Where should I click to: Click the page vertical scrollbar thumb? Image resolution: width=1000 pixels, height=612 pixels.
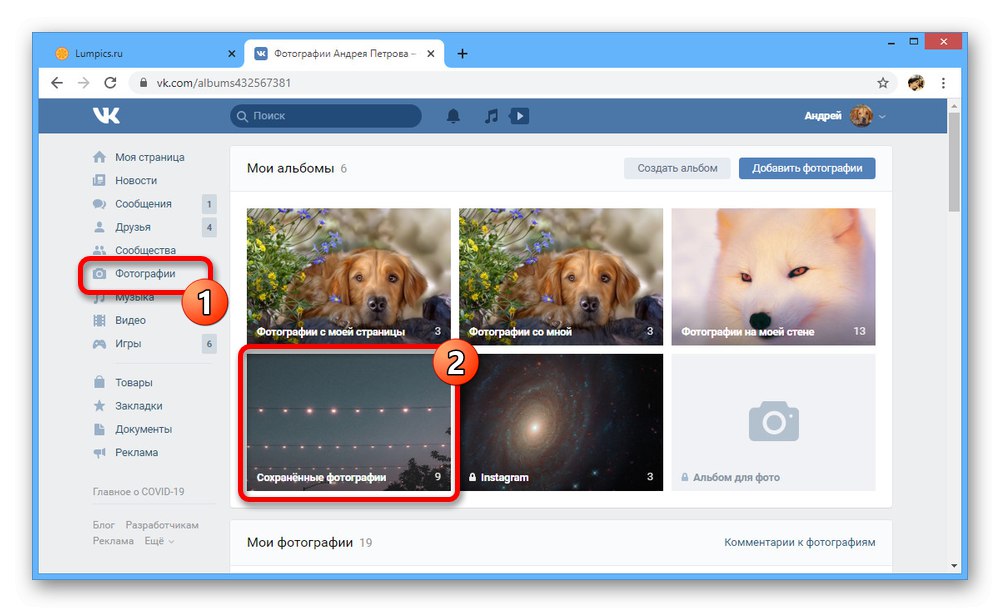point(954,162)
